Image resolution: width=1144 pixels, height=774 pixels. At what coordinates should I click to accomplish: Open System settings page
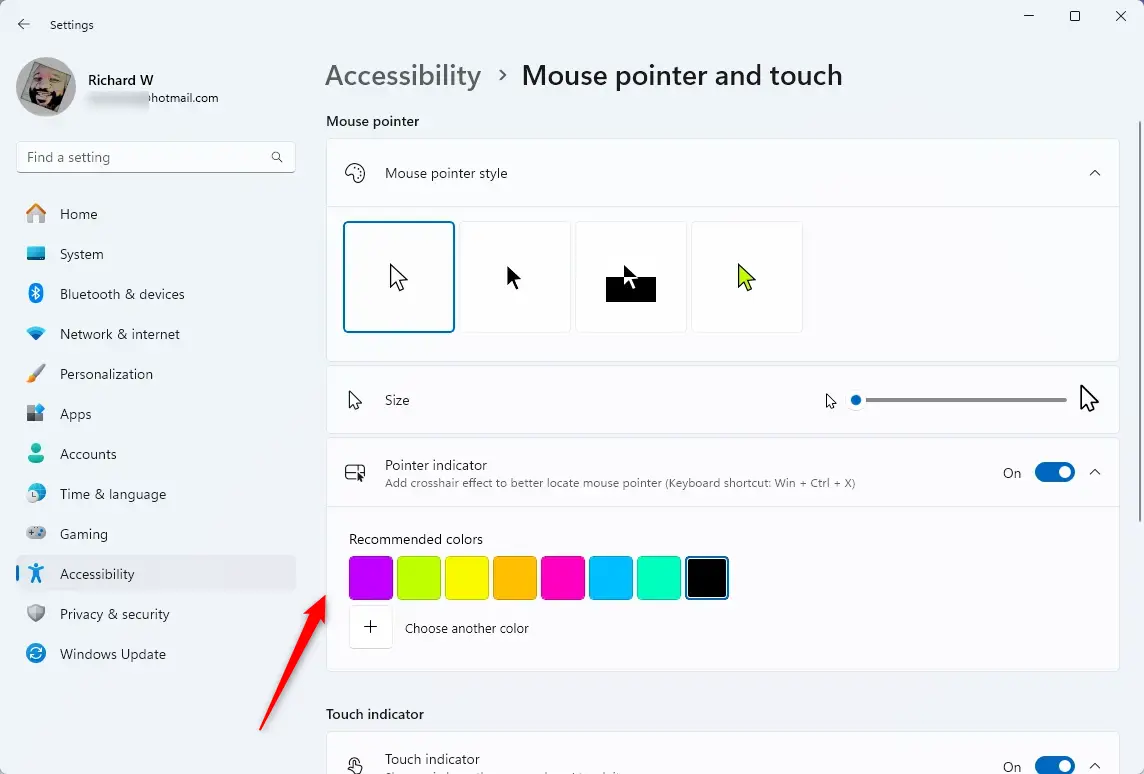155,254
